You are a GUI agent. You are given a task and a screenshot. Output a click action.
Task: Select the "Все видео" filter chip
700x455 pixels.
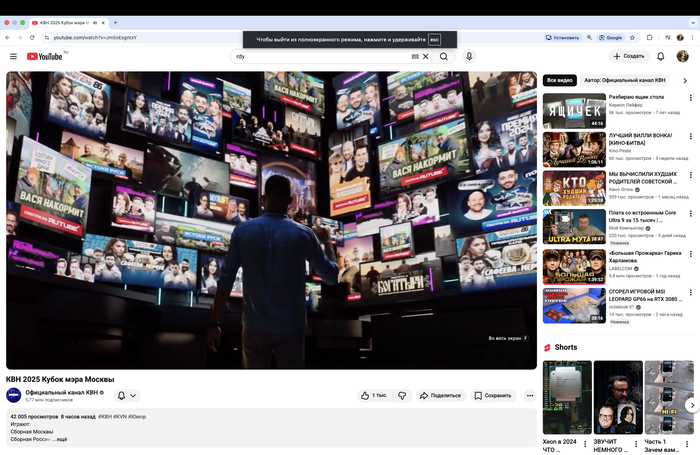point(559,79)
